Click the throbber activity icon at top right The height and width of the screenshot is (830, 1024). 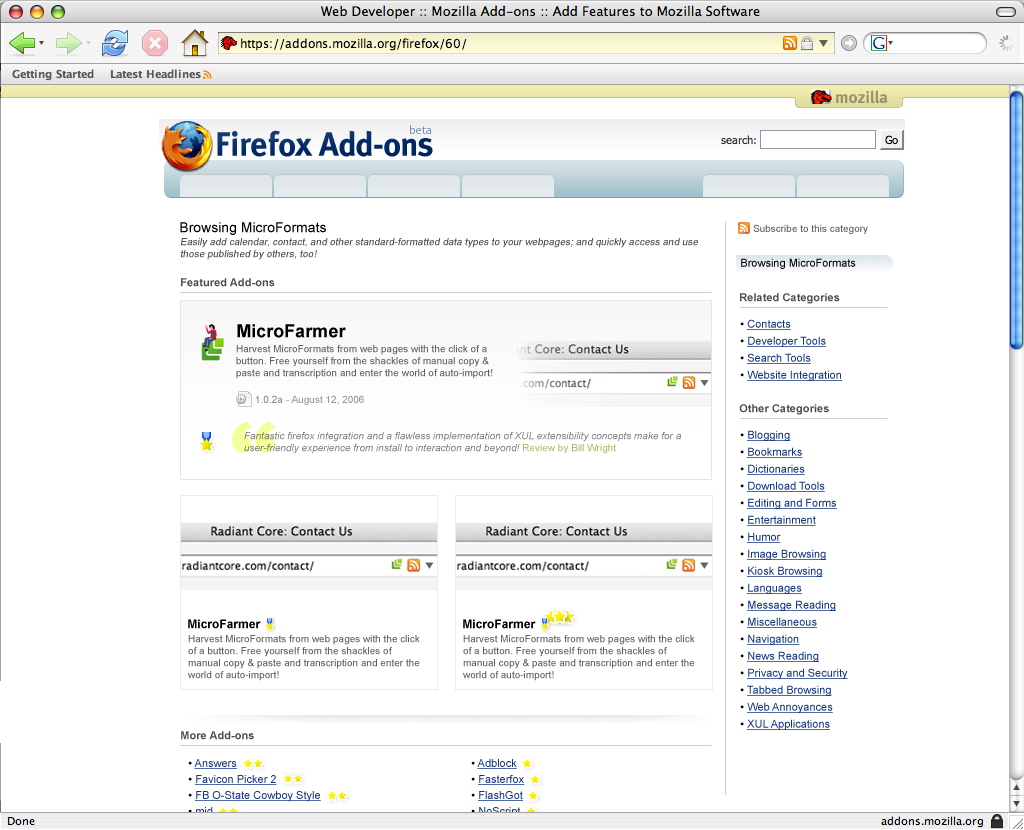click(1006, 43)
